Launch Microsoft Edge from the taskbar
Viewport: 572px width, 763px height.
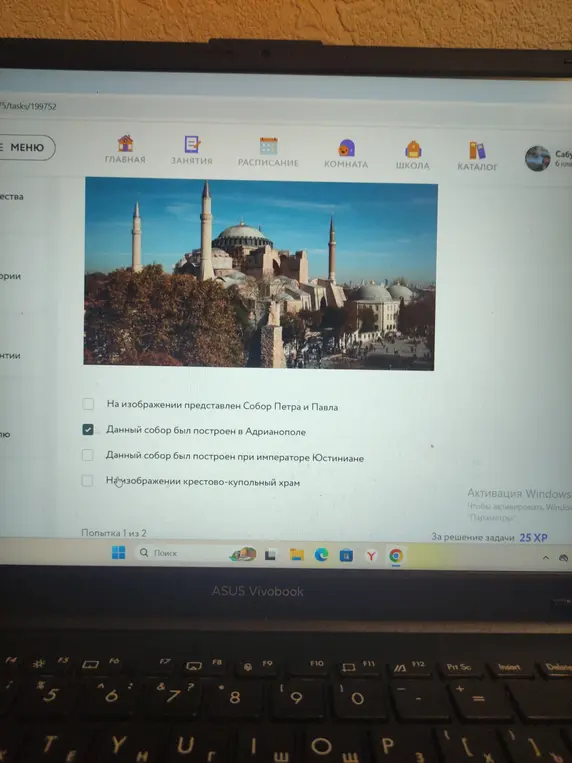(x=321, y=555)
